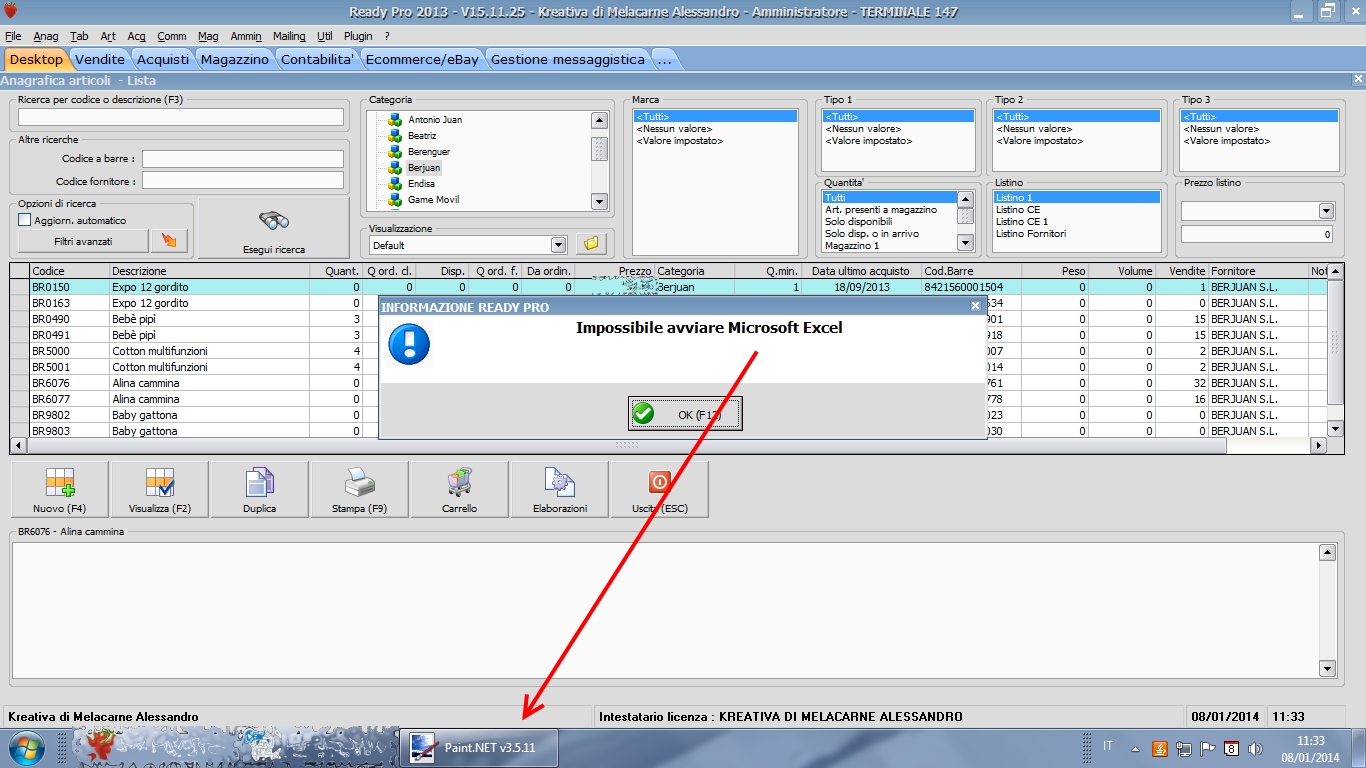Viewport: 1366px width, 768px height.
Task: Open the Windows Start button
Action: (x=27, y=747)
